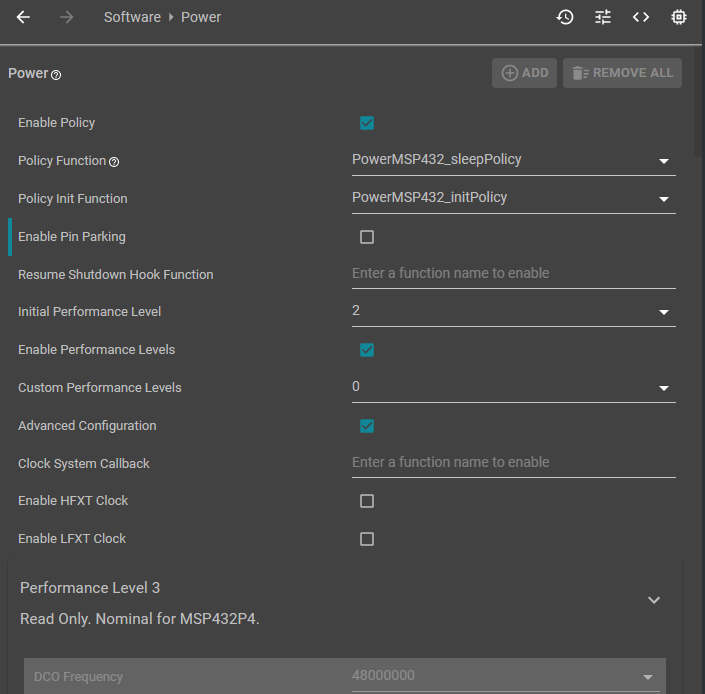The height and width of the screenshot is (694, 705).
Task: Enable the Pin Parking checkbox
Action: 367,237
